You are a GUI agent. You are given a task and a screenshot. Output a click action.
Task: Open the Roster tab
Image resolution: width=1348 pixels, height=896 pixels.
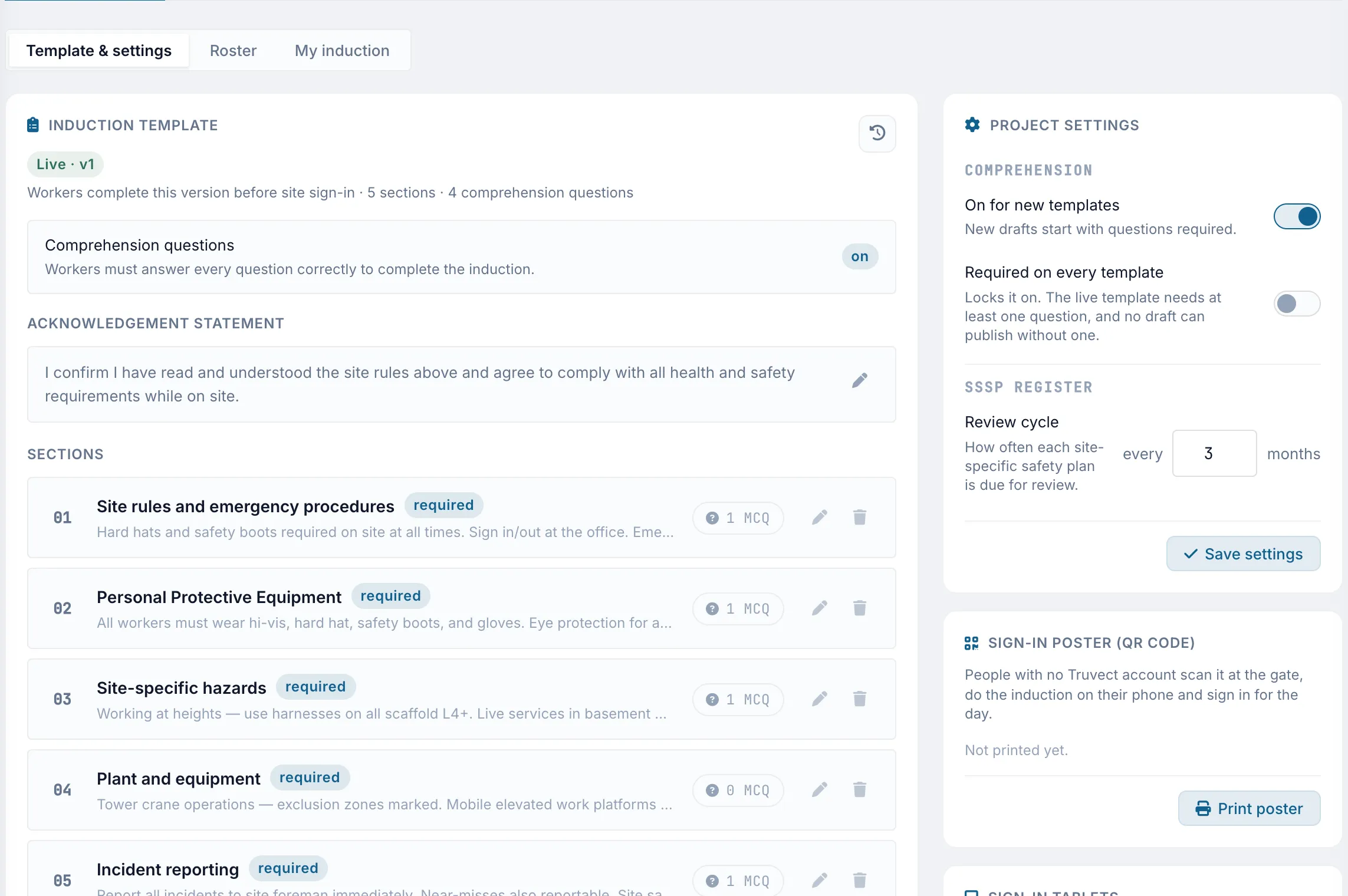(x=233, y=51)
